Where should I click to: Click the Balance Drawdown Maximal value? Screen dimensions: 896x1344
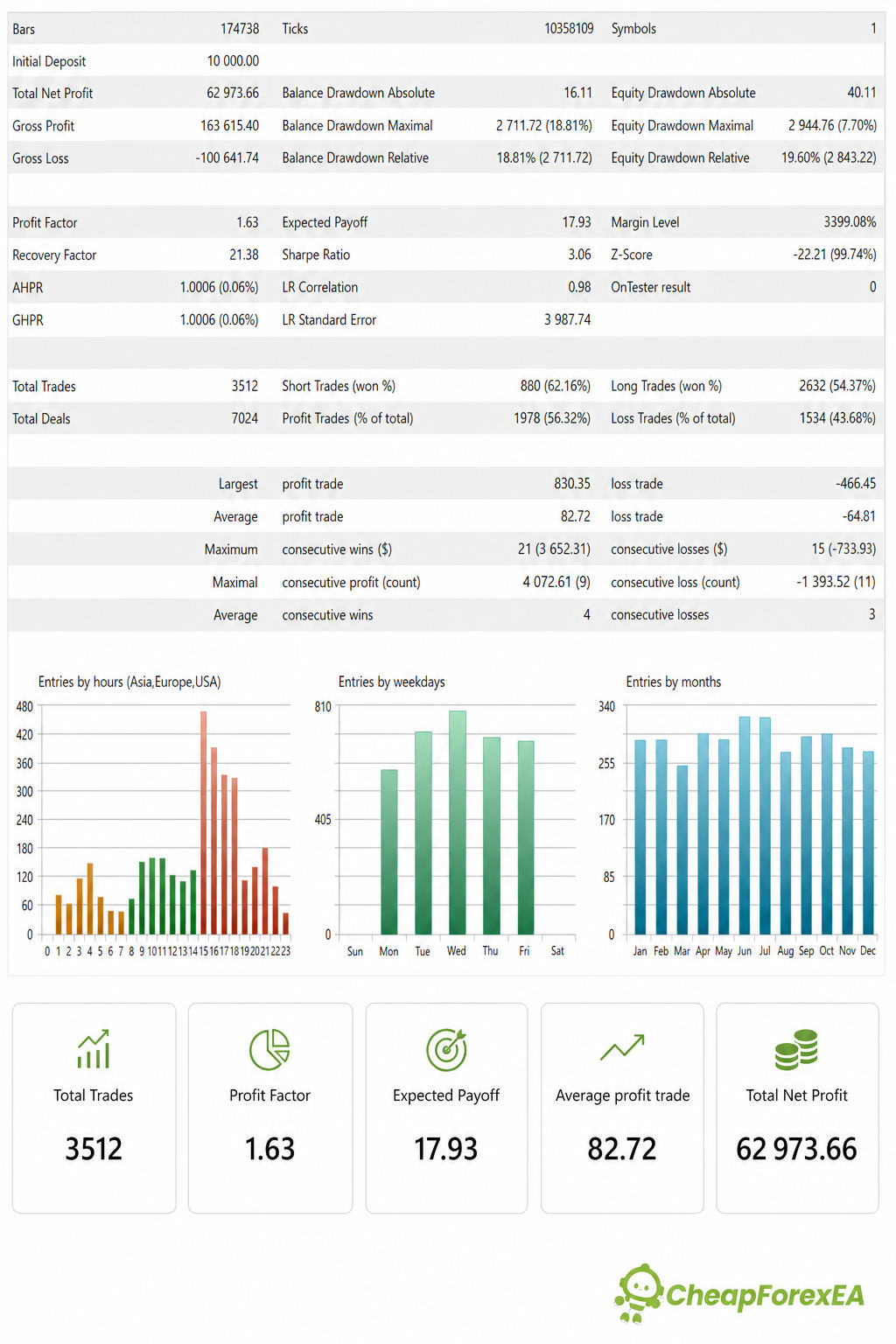[x=544, y=126]
